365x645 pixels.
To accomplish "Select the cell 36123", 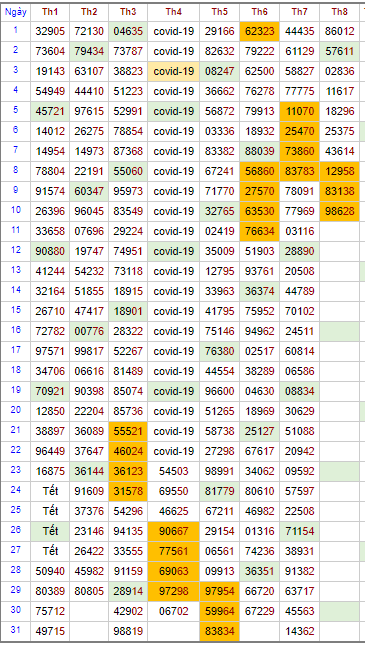I will [128, 470].
